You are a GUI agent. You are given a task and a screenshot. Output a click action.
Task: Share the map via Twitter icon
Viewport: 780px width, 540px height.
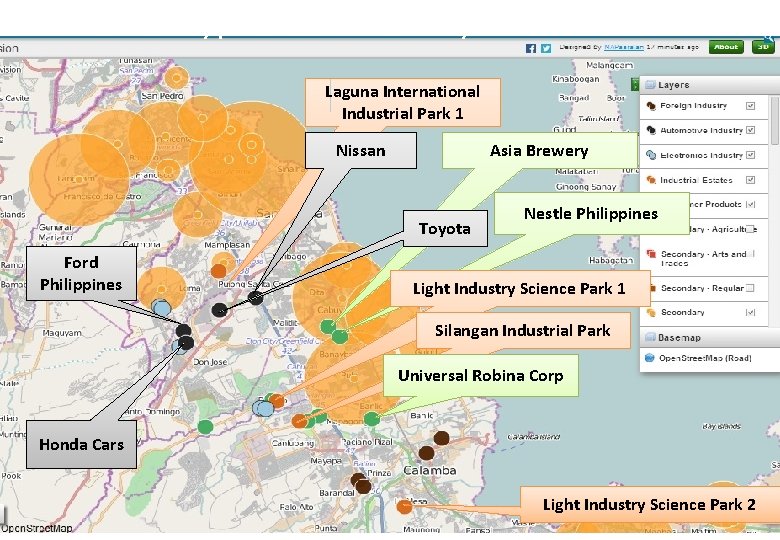click(x=546, y=48)
